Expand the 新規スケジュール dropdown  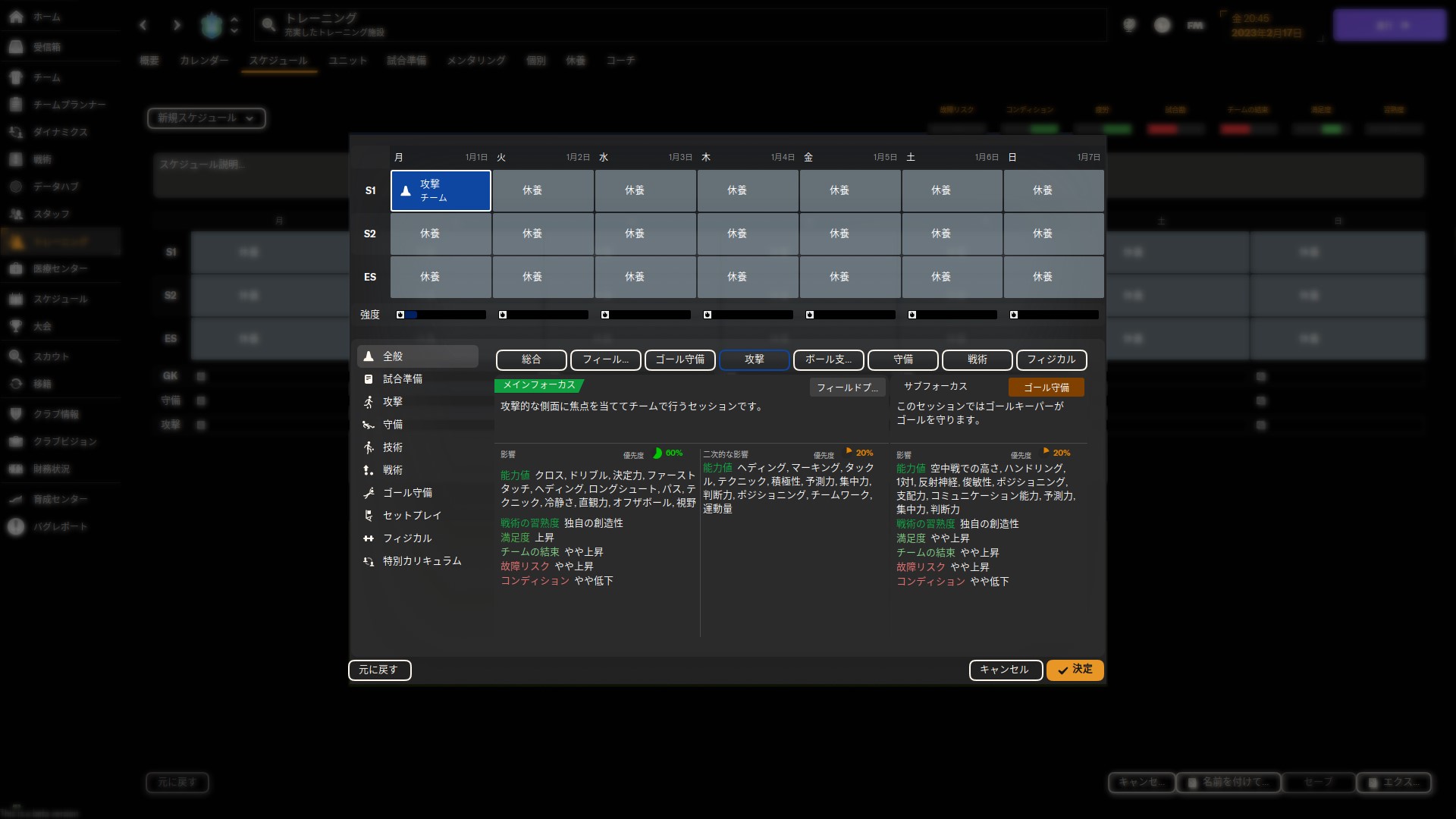tap(206, 118)
